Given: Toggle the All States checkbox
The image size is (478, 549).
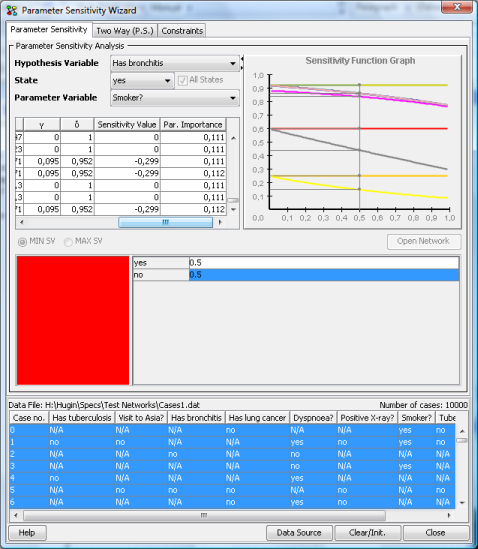Looking at the screenshot, I should pyautogui.click(x=182, y=81).
